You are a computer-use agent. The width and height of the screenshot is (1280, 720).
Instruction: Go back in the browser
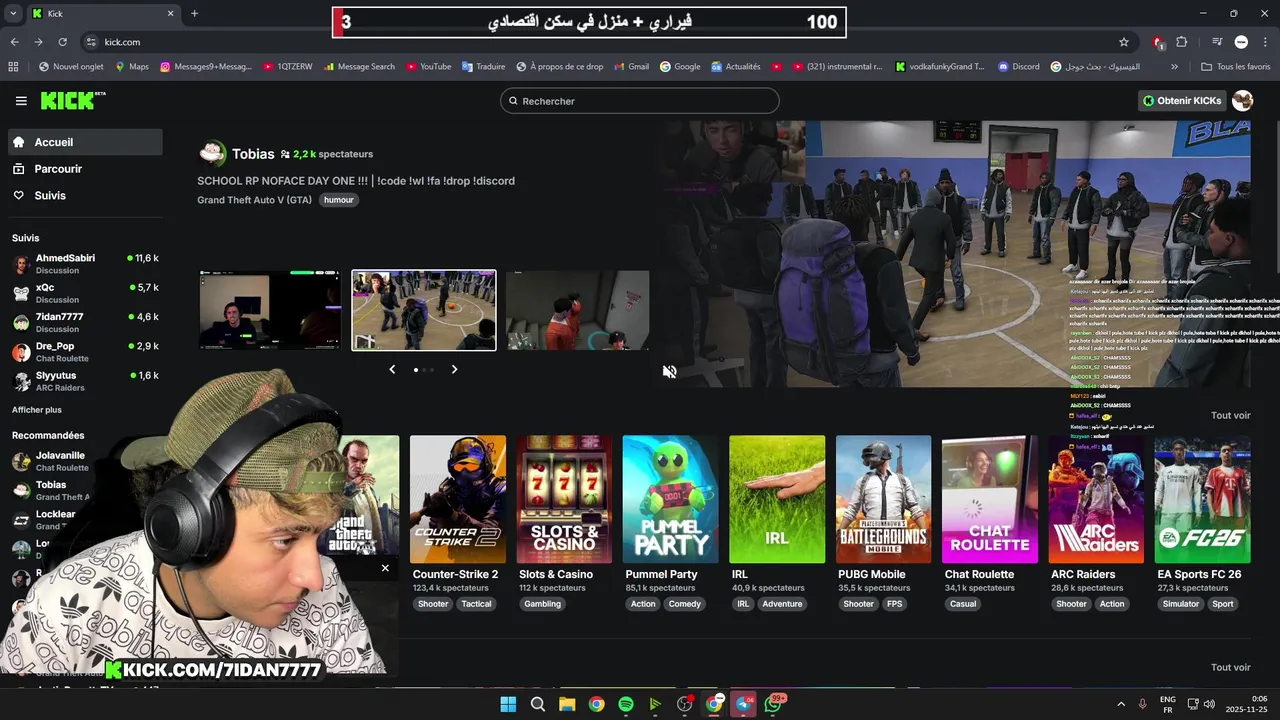[x=14, y=42]
